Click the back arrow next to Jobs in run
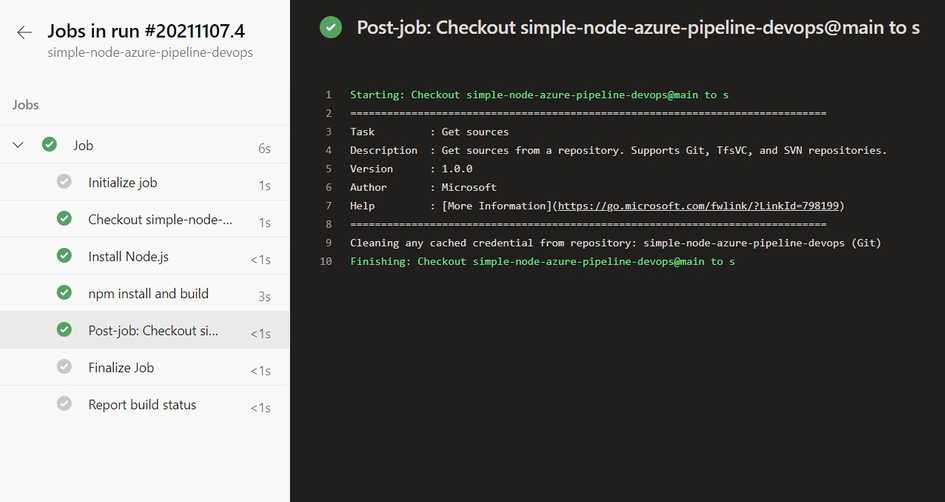The height and width of the screenshot is (502, 945). (x=24, y=33)
